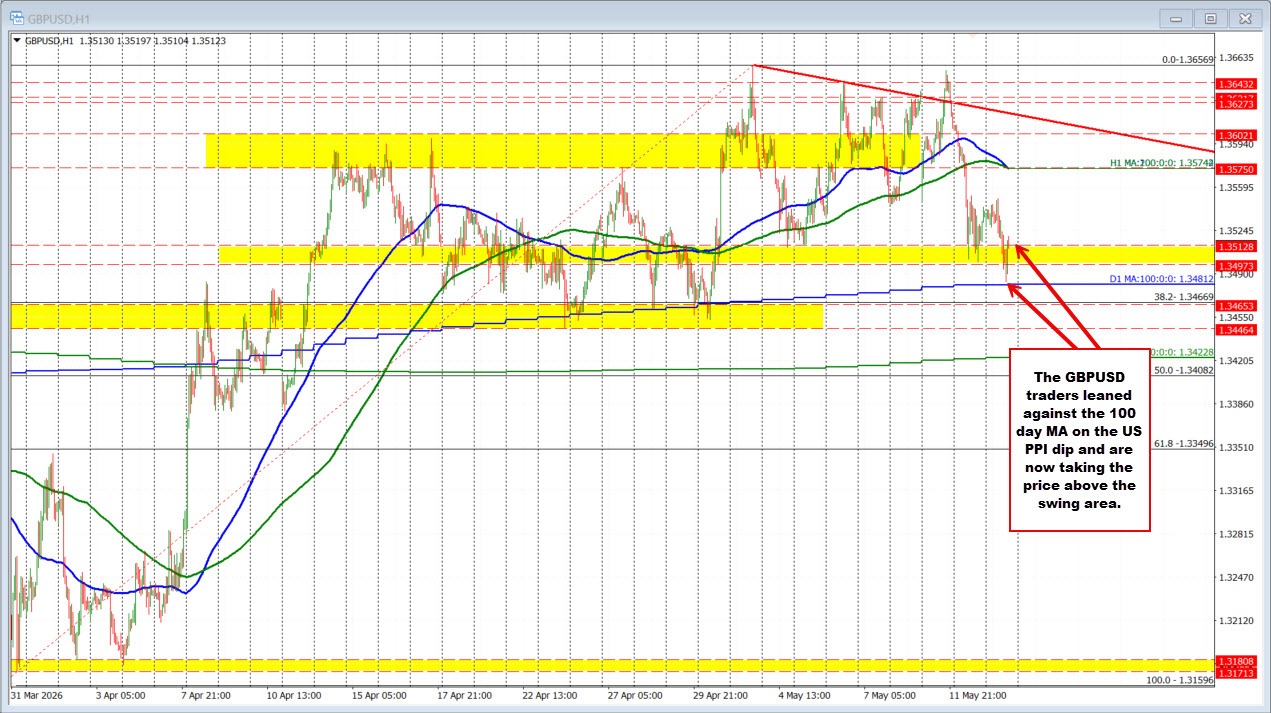This screenshot has height=713, width=1271.
Task: Click the 1.35940 price scale value
Action: tap(1237, 144)
